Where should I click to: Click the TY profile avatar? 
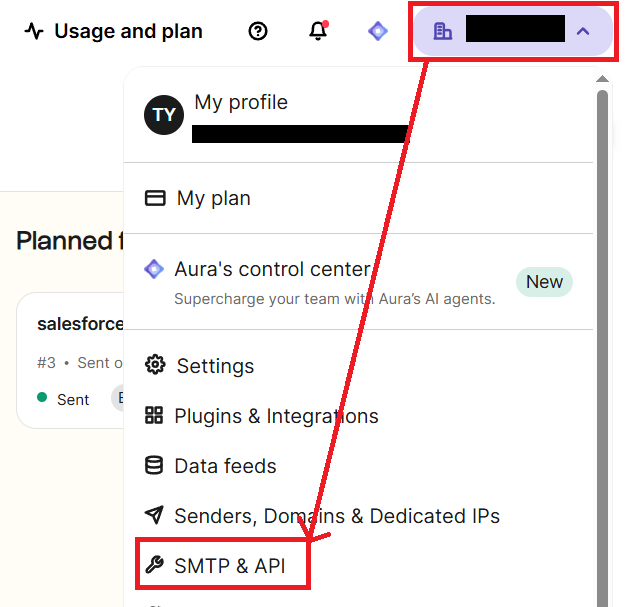tap(164, 115)
